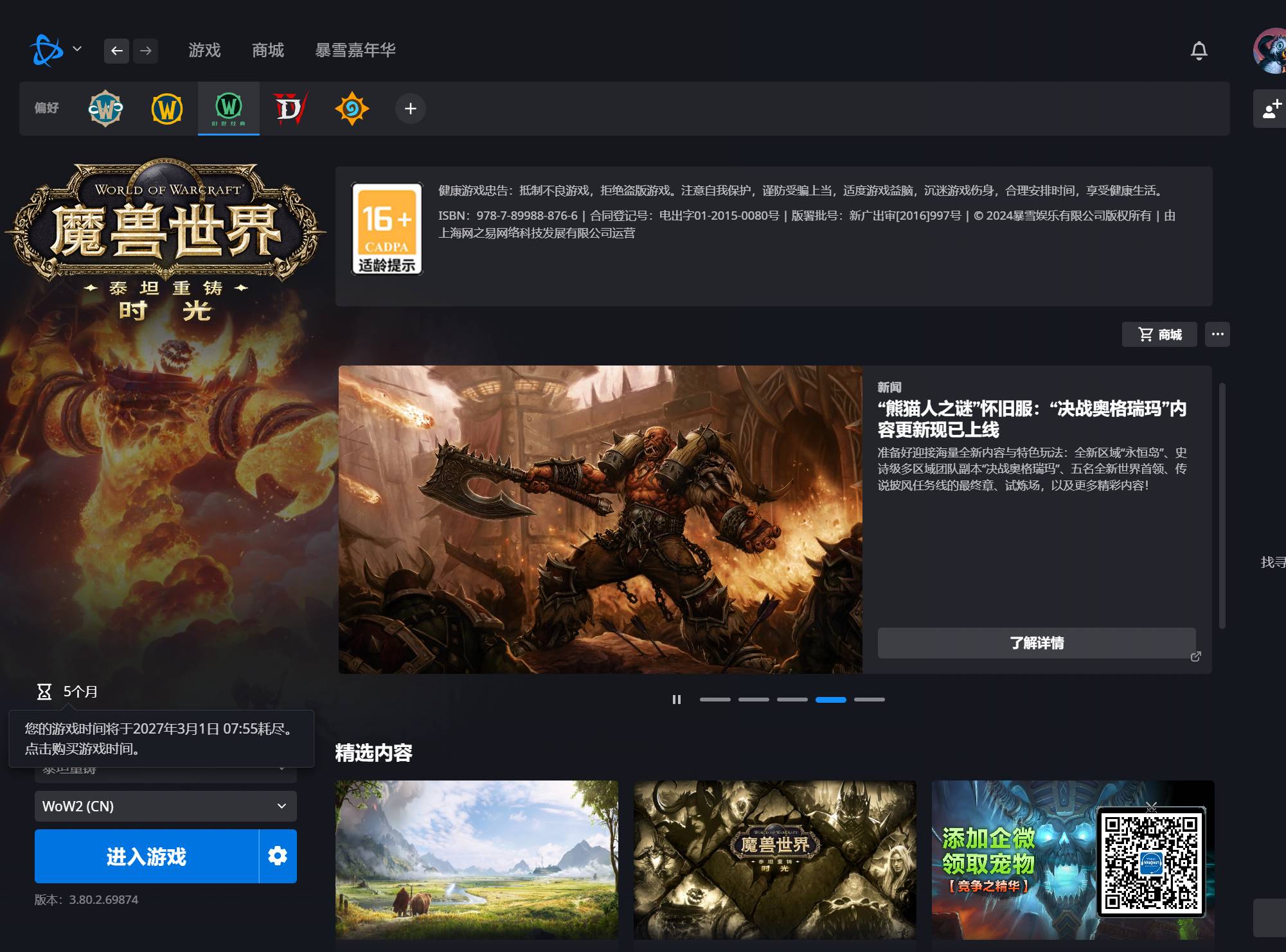Open the news banner Garrosh image
Screen dimensions: 1286x952
pyautogui.click(x=600, y=520)
